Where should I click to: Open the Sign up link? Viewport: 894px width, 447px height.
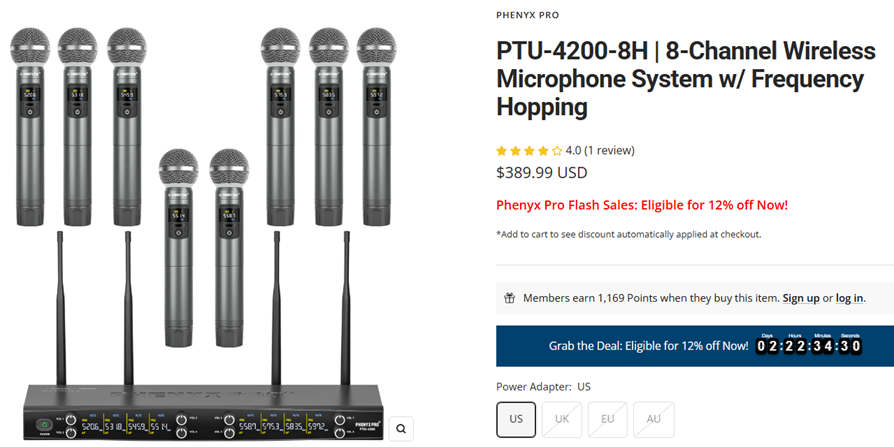800,298
